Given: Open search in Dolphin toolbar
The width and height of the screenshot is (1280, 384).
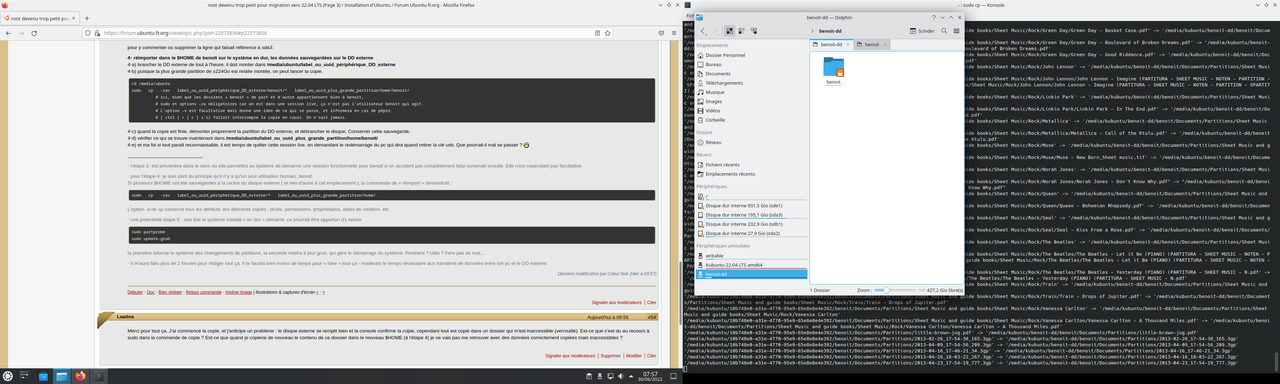Looking at the screenshot, I should [944, 31].
